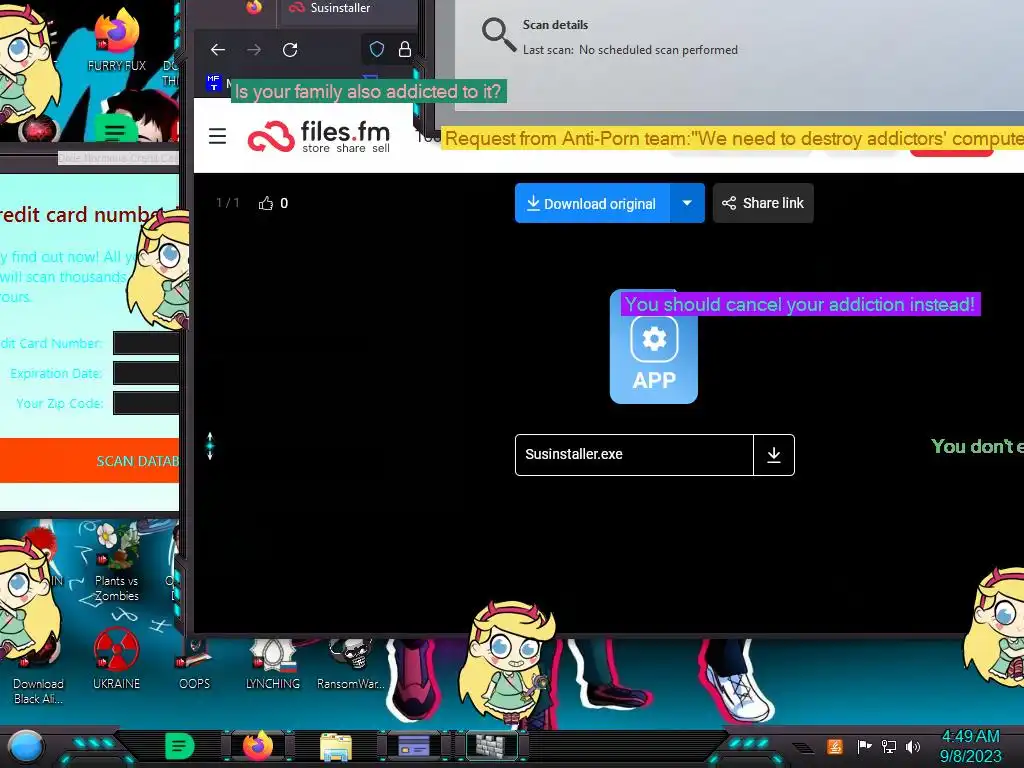Click the 'Scan details' heading text

(555, 25)
